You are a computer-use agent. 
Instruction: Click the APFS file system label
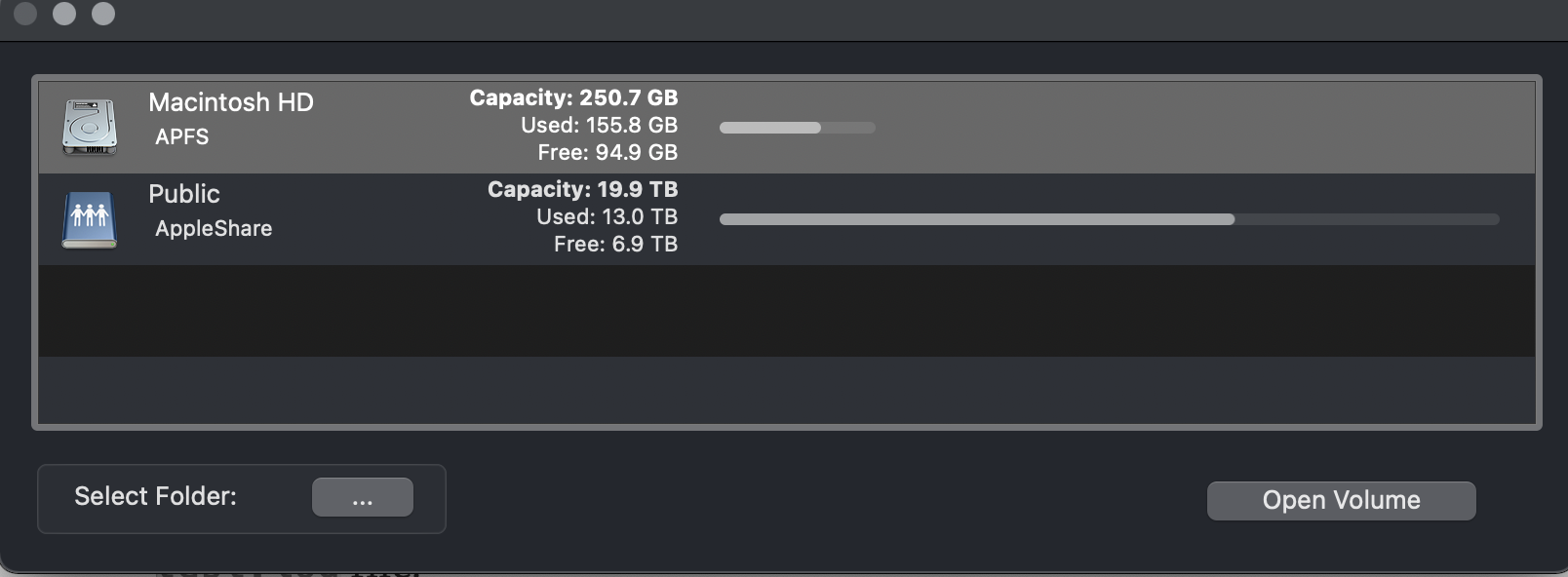182,137
